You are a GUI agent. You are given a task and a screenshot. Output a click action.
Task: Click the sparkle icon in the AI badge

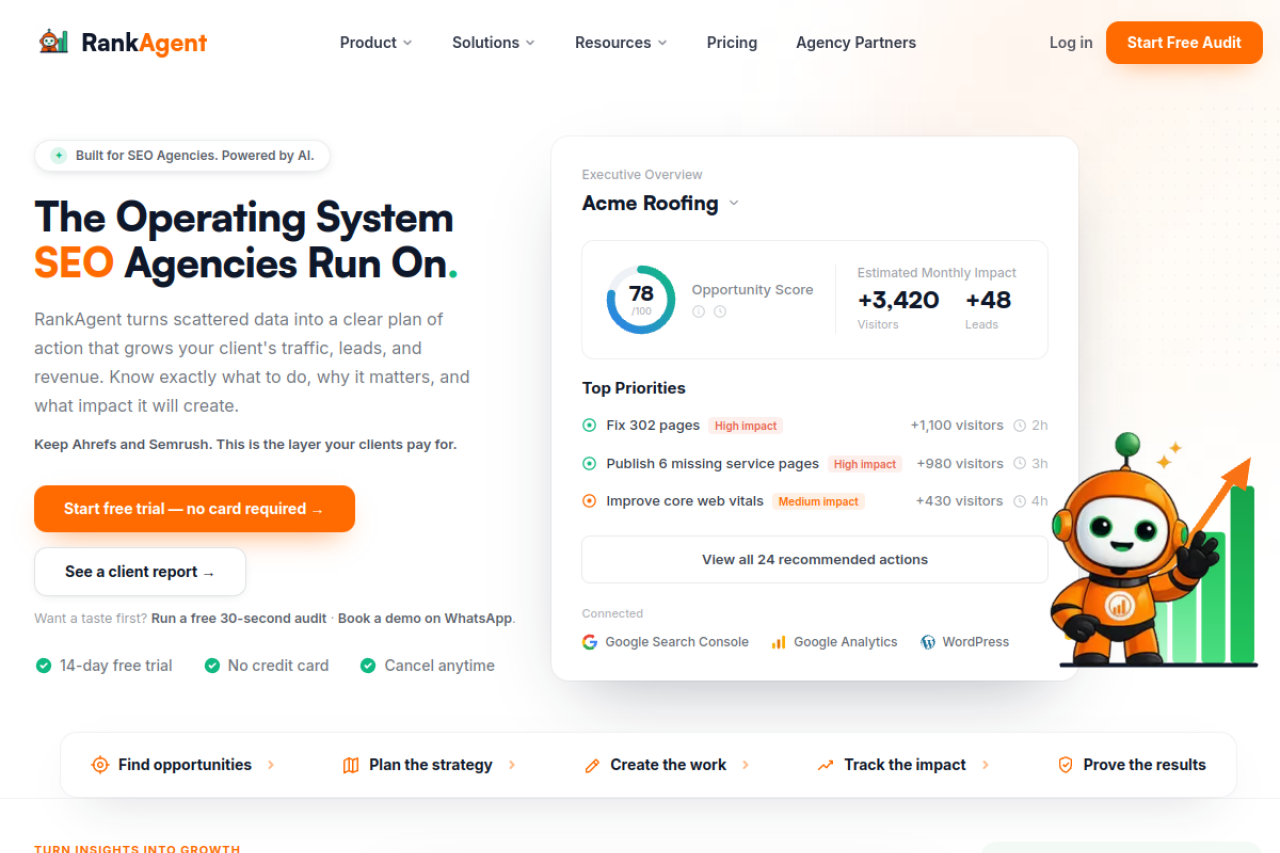pos(59,156)
